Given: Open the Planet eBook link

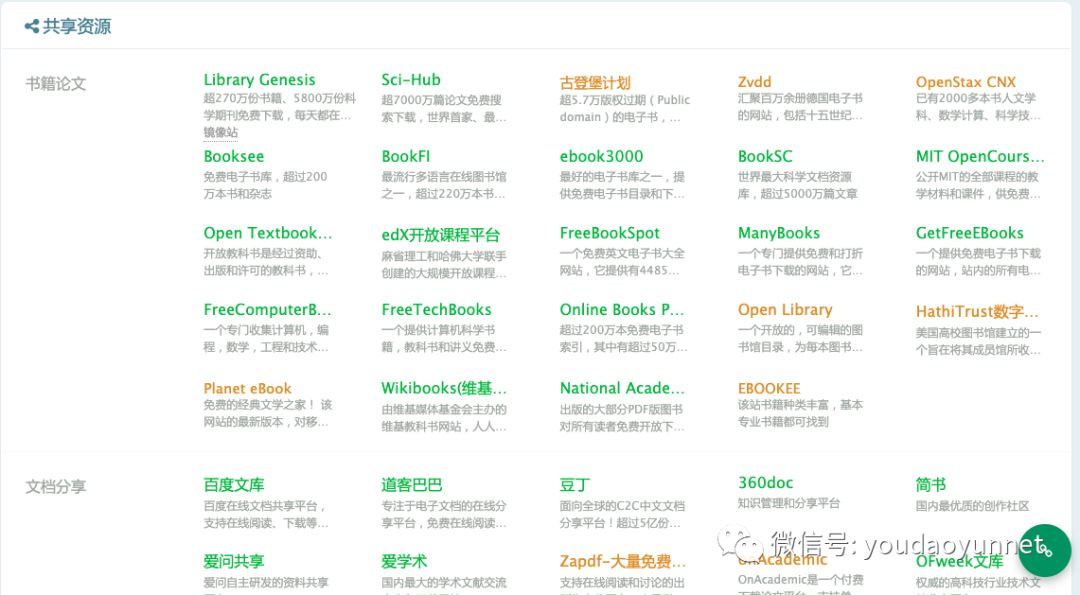Looking at the screenshot, I should point(247,388).
